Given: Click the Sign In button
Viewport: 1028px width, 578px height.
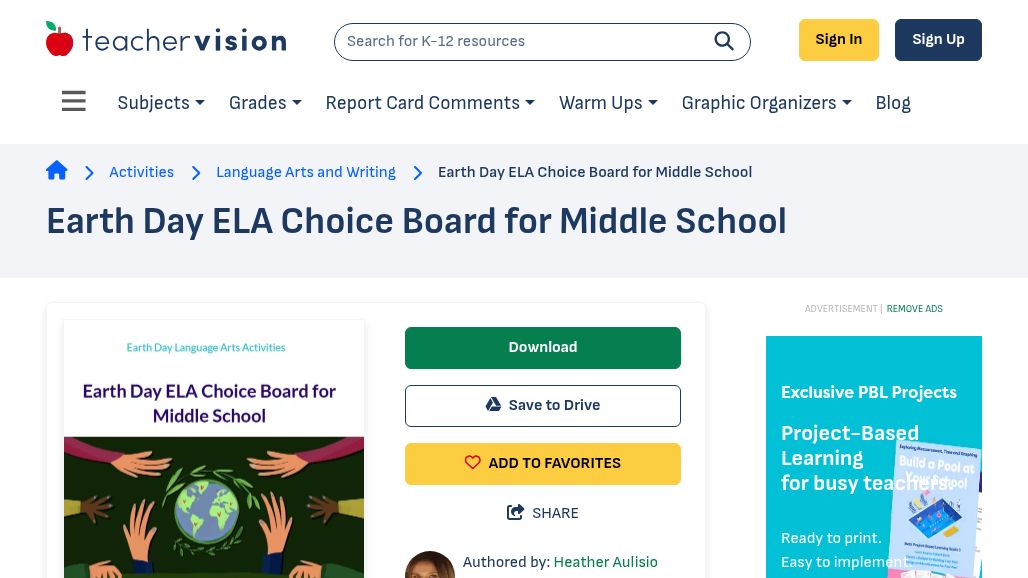Looking at the screenshot, I should [838, 40].
